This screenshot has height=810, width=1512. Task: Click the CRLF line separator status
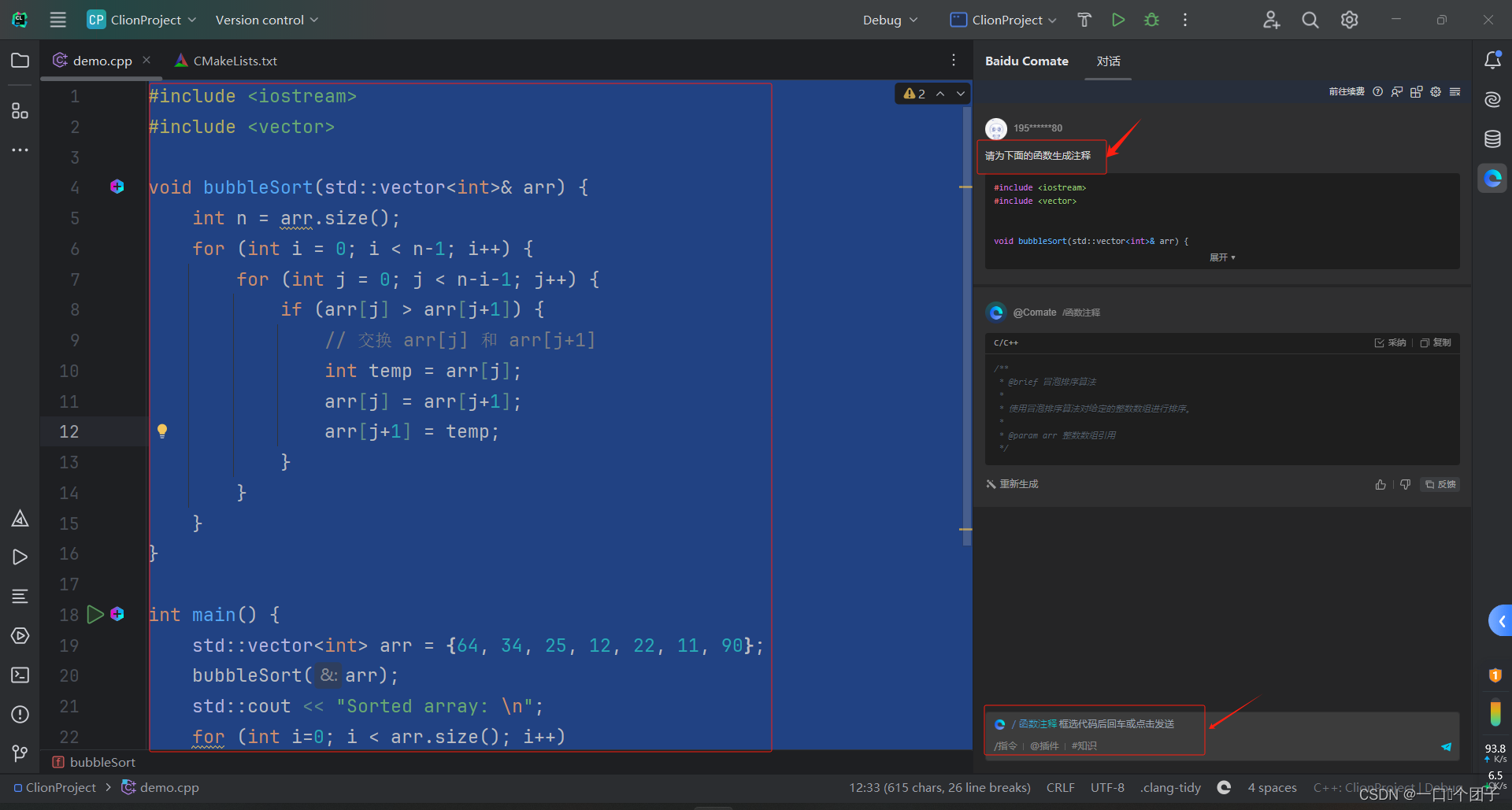[1060, 787]
